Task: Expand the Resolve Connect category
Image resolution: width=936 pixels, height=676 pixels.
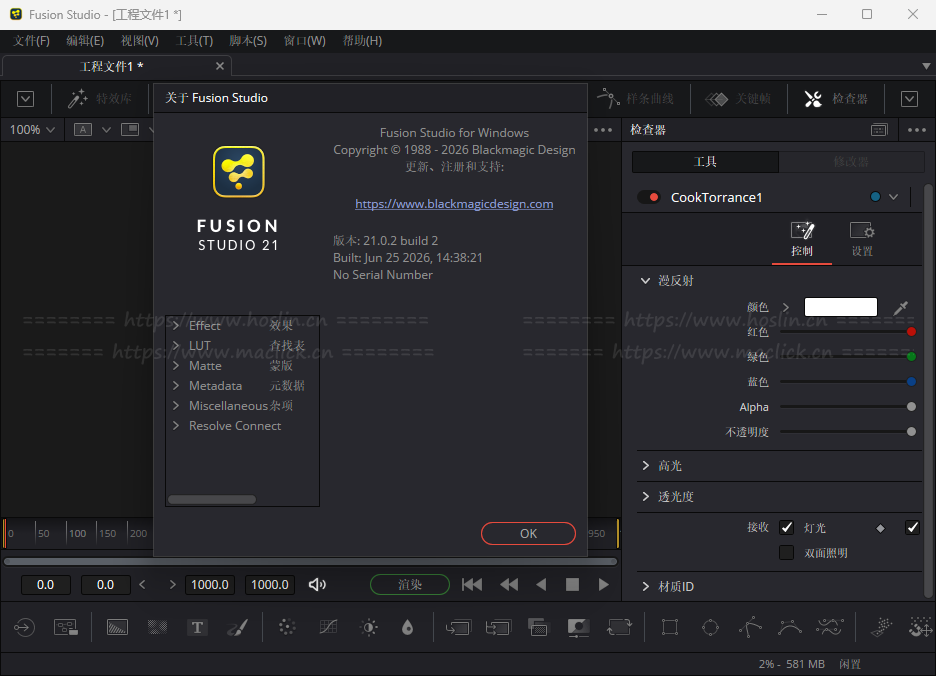Action: point(176,425)
